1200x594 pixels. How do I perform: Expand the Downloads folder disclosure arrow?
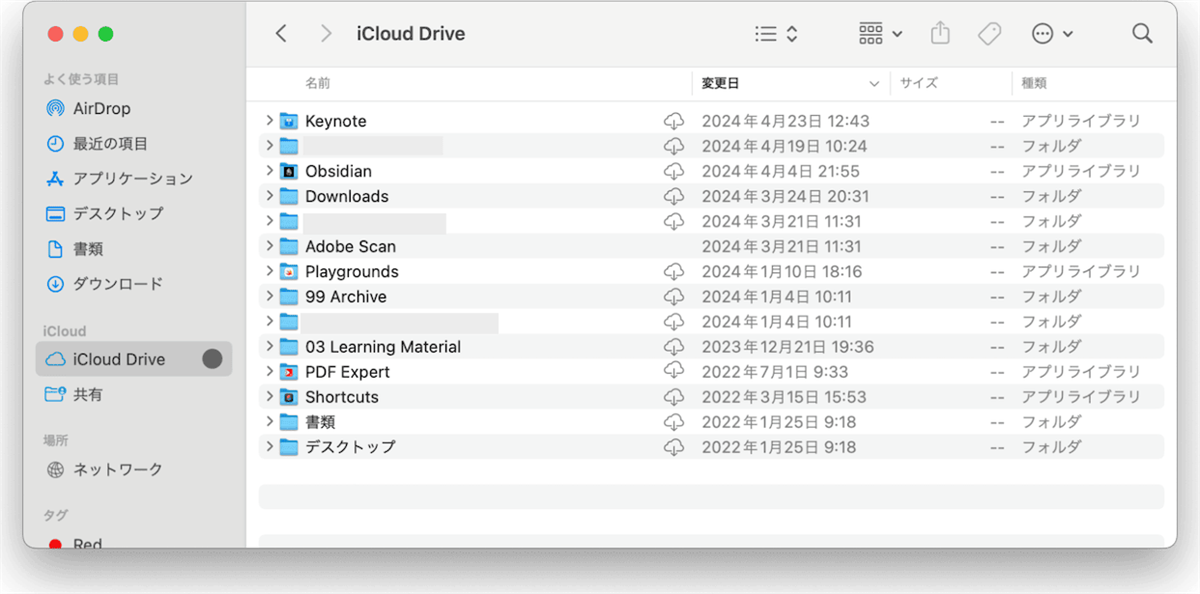point(269,196)
